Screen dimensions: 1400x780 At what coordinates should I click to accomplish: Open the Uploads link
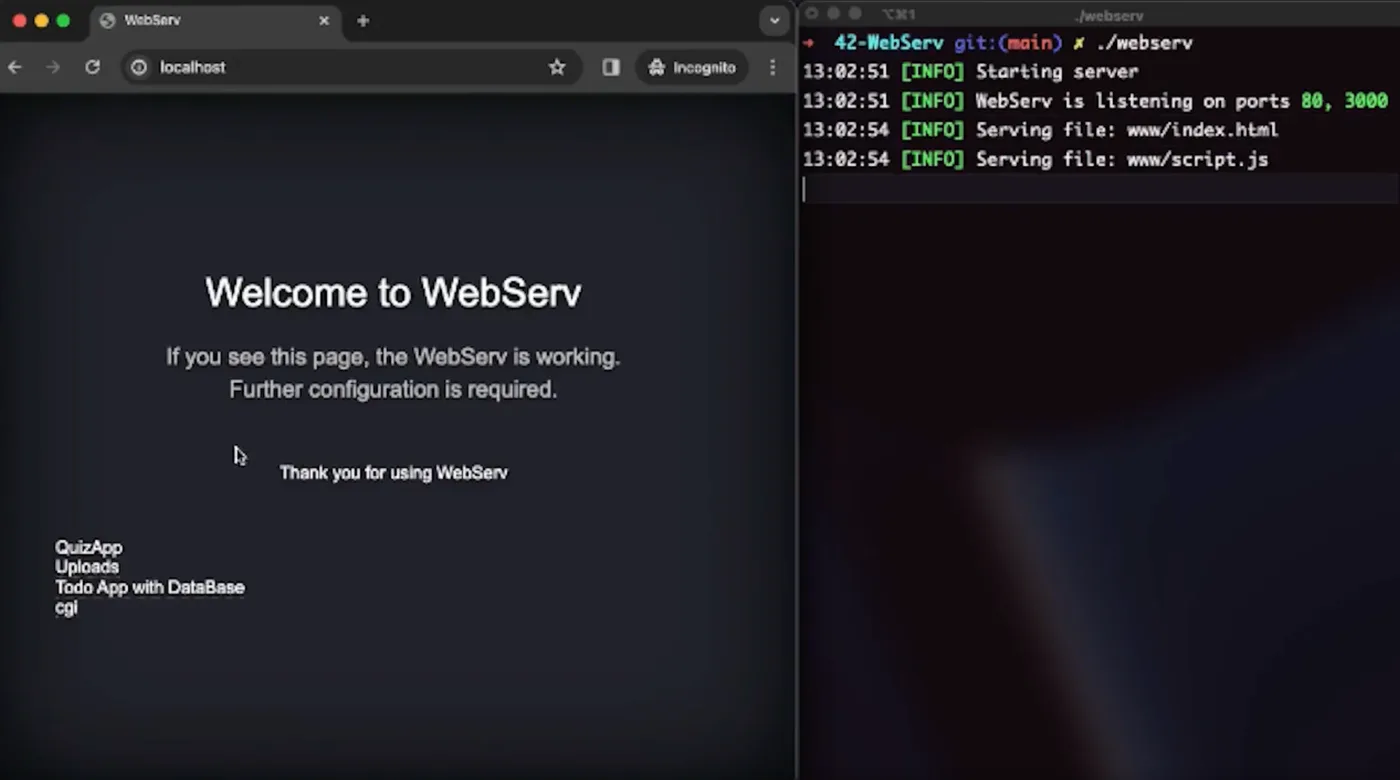pyautogui.click(x=87, y=567)
